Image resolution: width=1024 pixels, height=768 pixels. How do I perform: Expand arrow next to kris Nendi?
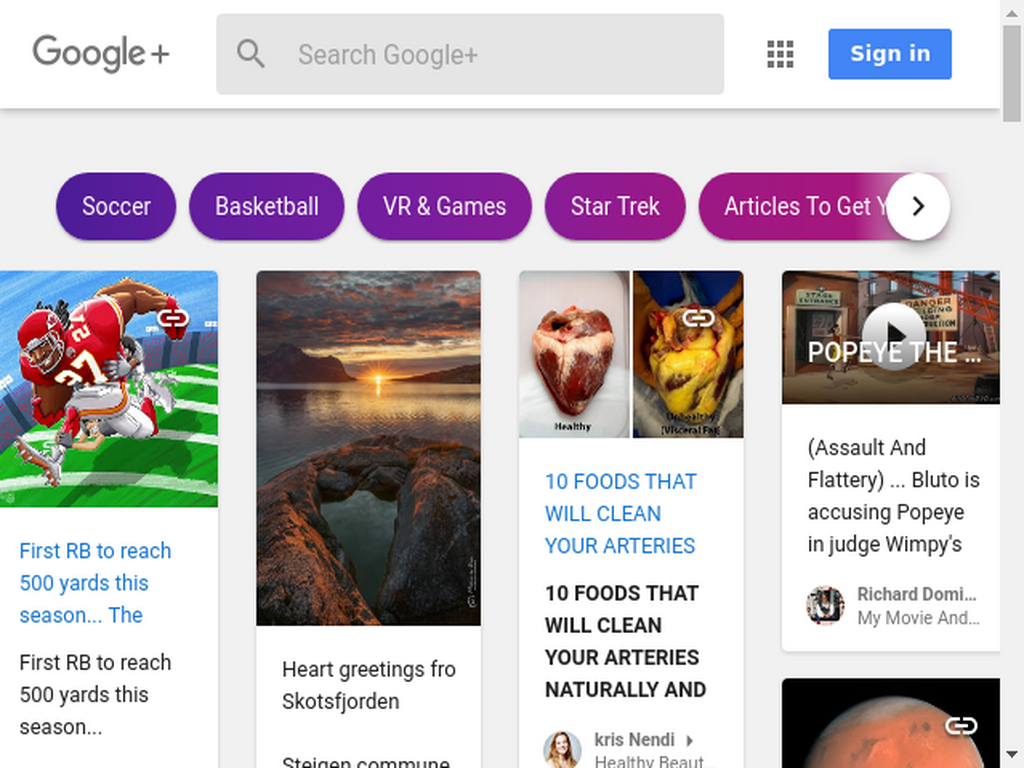click(x=690, y=741)
